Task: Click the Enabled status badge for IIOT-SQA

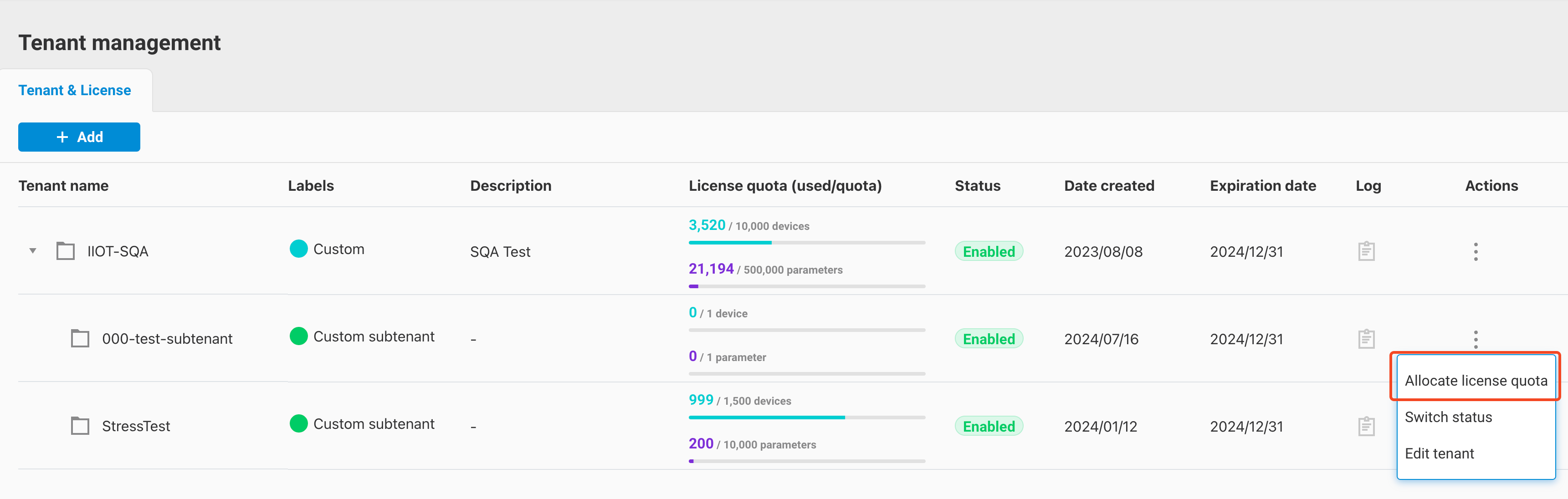Action: pyautogui.click(x=989, y=251)
